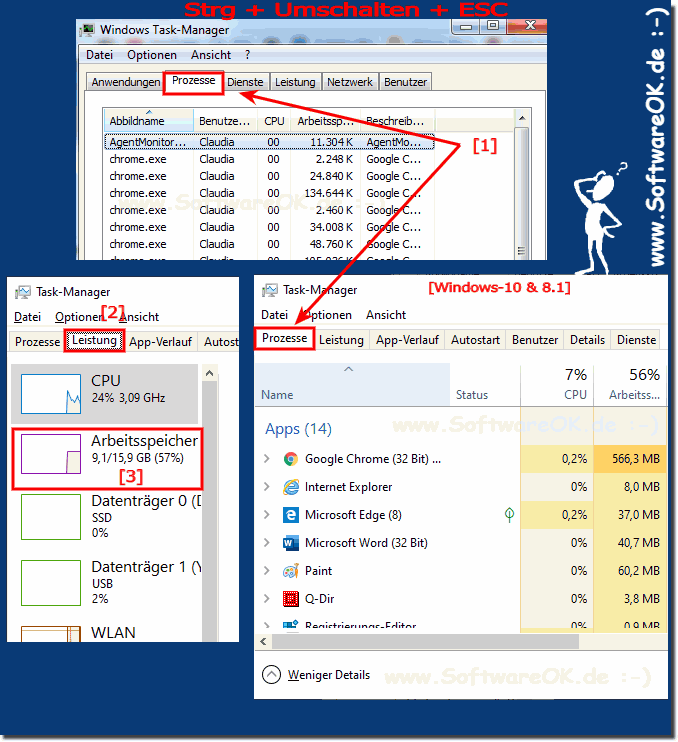The image size is (678, 742).
Task: Switch to Prozesse tab in Windows 7 Task-Manager
Action: click(x=194, y=81)
